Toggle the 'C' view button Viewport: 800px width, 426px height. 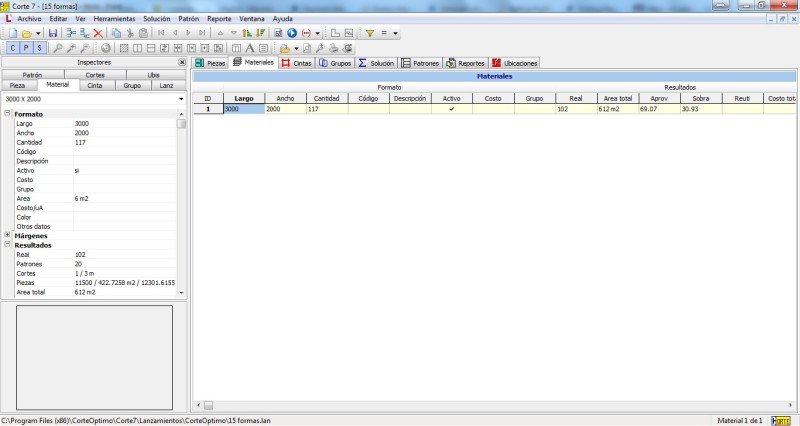(x=12, y=48)
